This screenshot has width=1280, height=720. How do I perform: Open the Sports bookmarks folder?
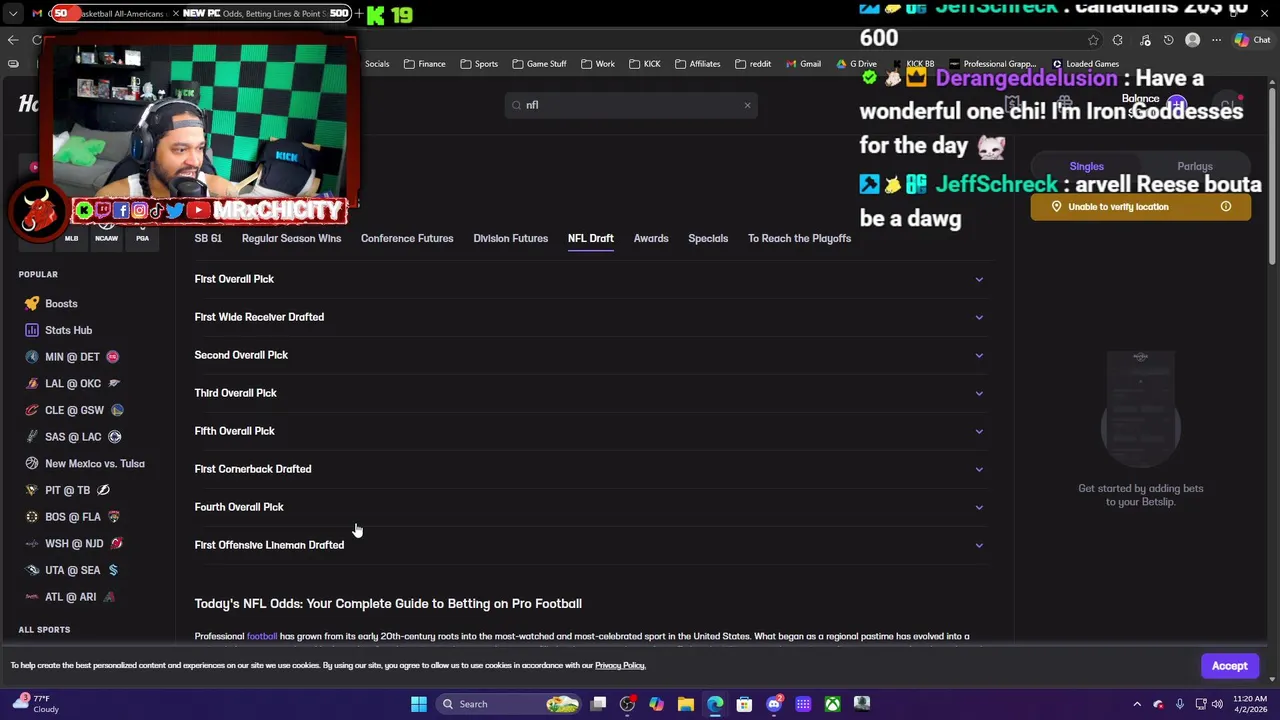point(479,64)
